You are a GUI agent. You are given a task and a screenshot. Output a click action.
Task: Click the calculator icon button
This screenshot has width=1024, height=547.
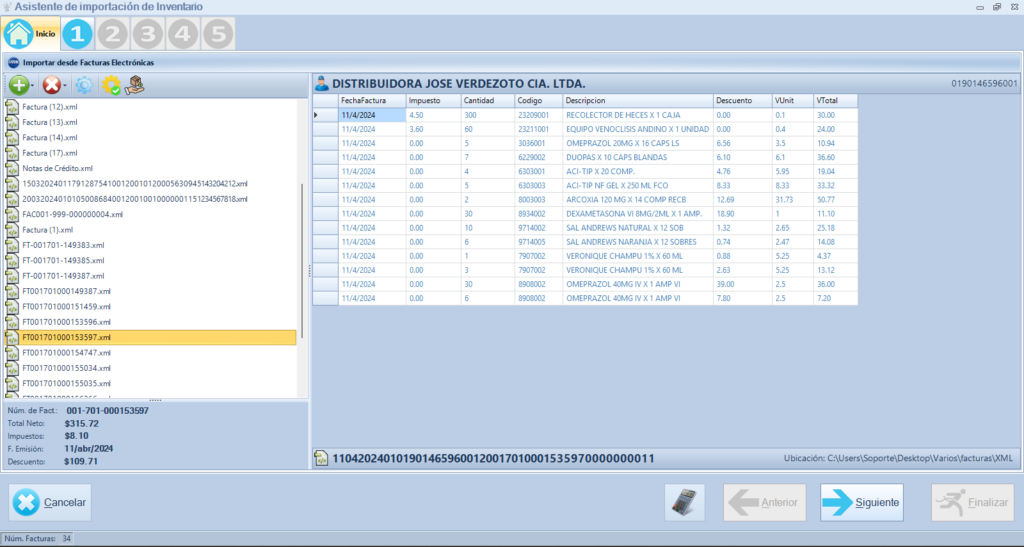684,503
